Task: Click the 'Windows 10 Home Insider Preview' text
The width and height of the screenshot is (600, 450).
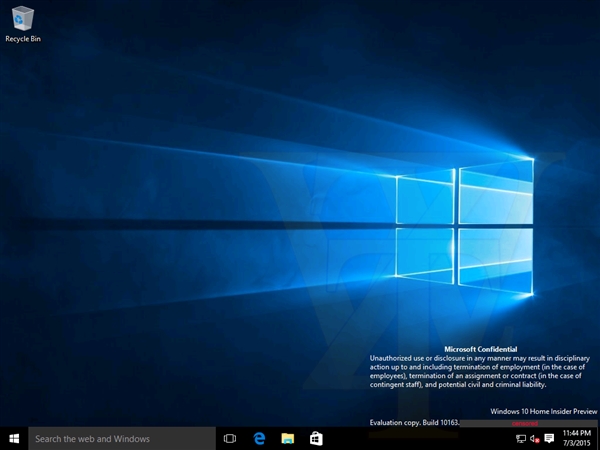Action: [544, 411]
